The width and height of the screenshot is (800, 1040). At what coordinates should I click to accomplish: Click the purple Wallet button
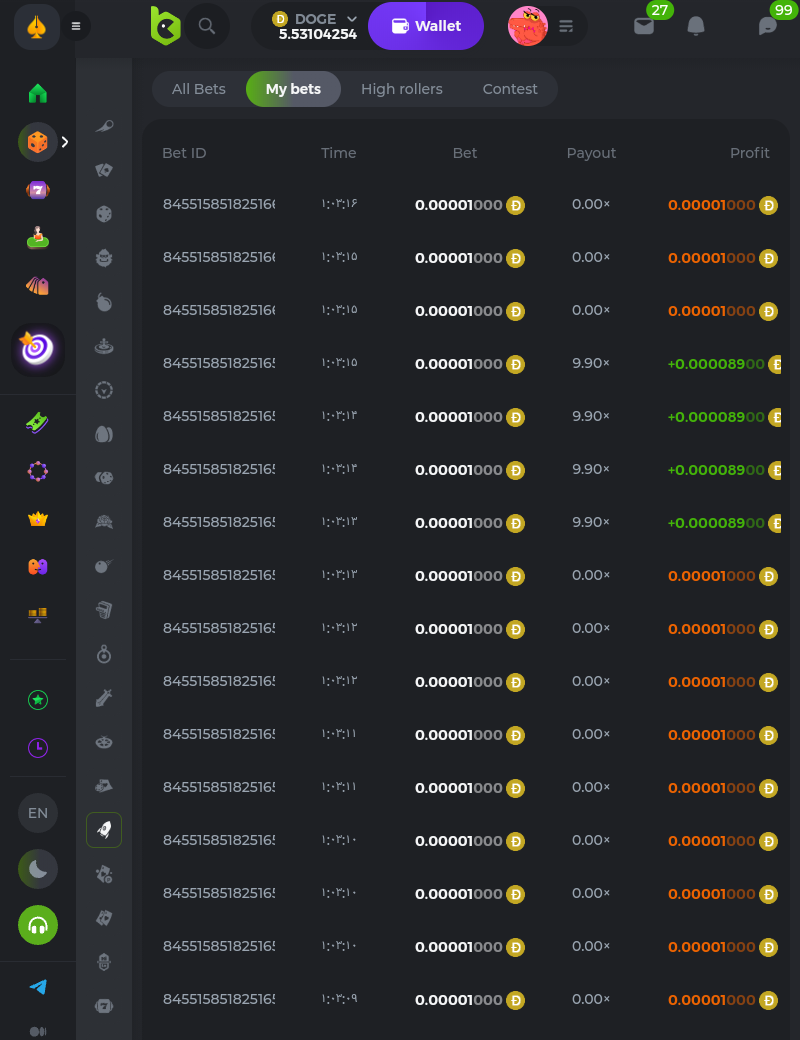tap(426, 26)
